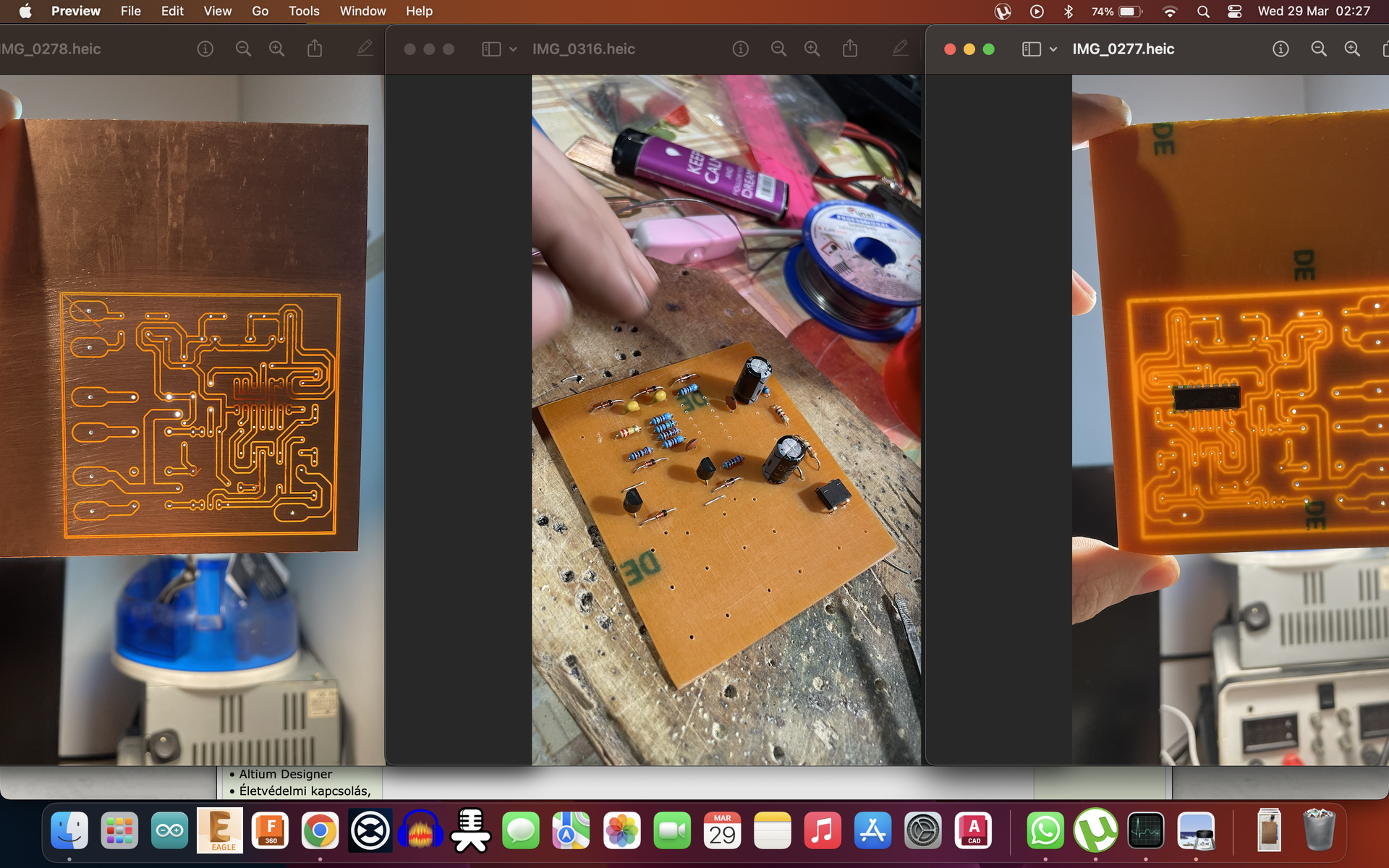Viewport: 1389px width, 868px height.
Task: Open info inspector in IMG_0277.heic window
Action: point(1280,49)
